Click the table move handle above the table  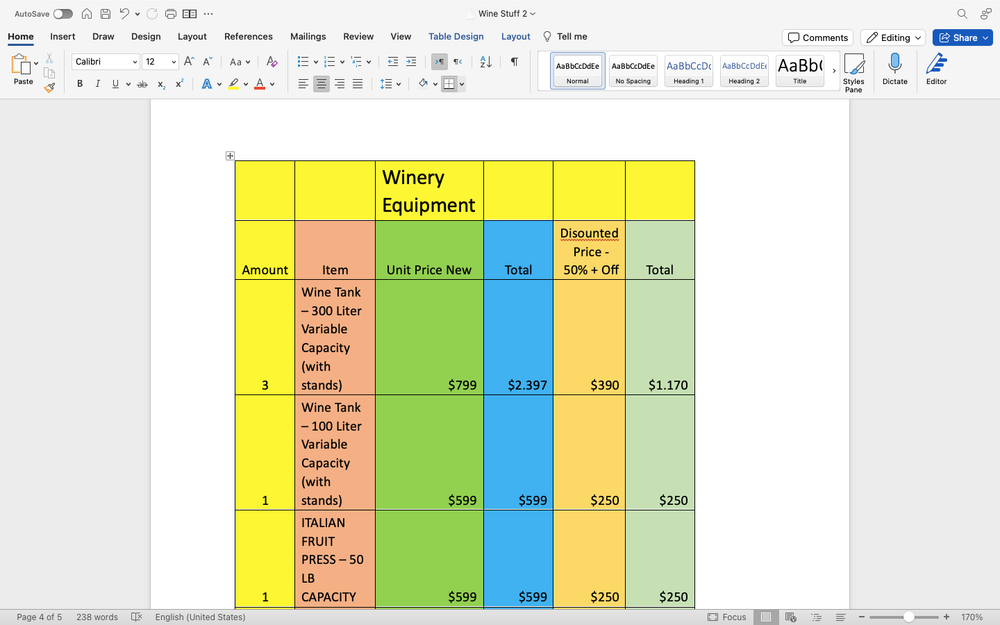coord(230,156)
